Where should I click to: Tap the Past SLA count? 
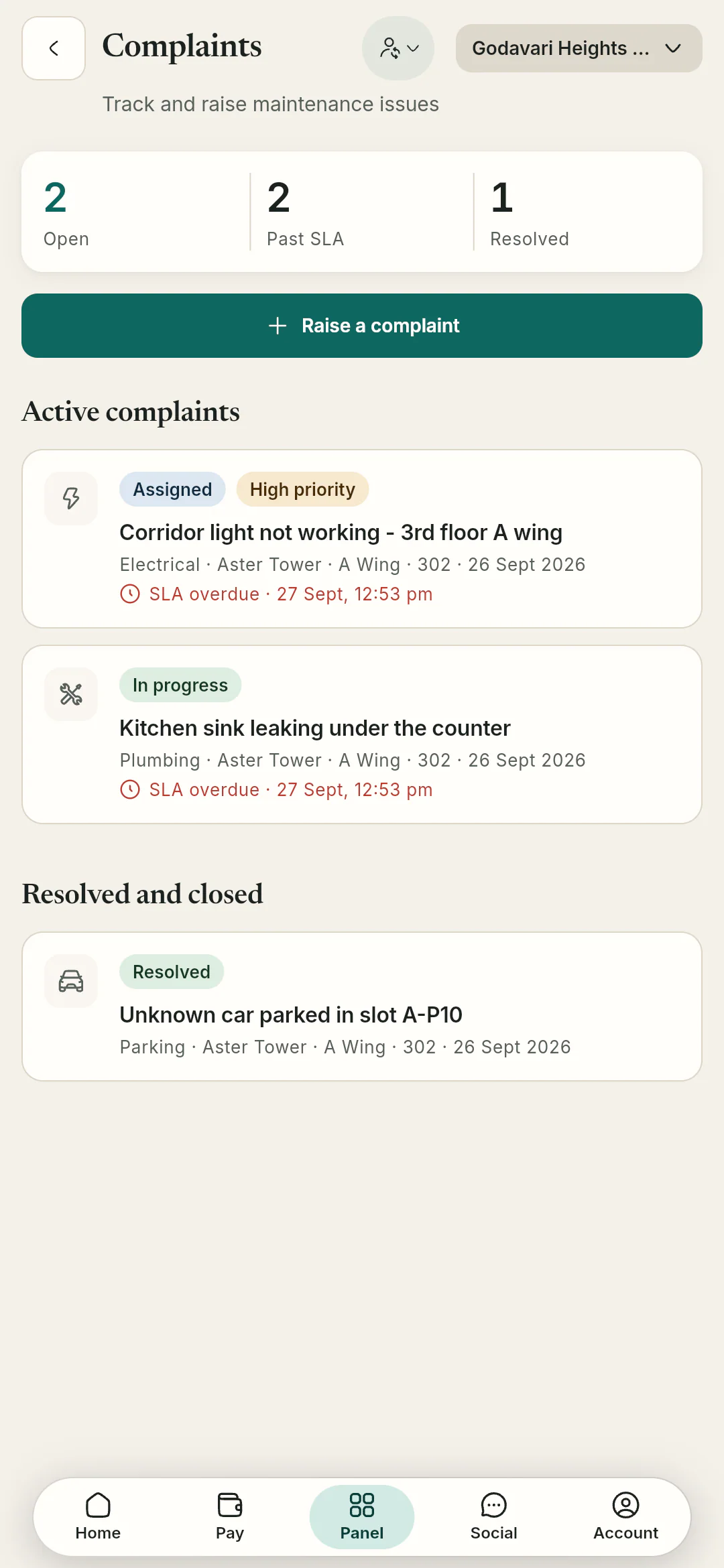305,212
